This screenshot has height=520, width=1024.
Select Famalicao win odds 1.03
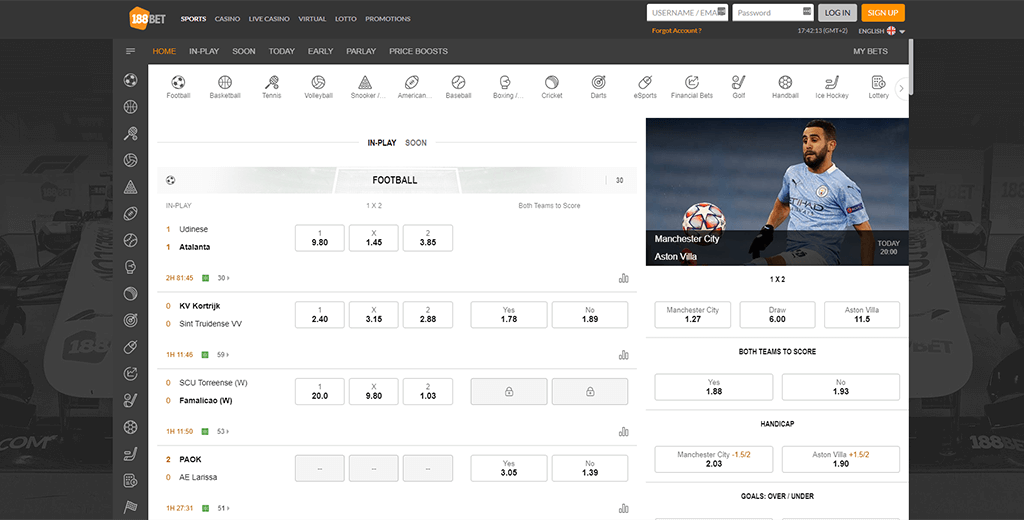point(428,391)
